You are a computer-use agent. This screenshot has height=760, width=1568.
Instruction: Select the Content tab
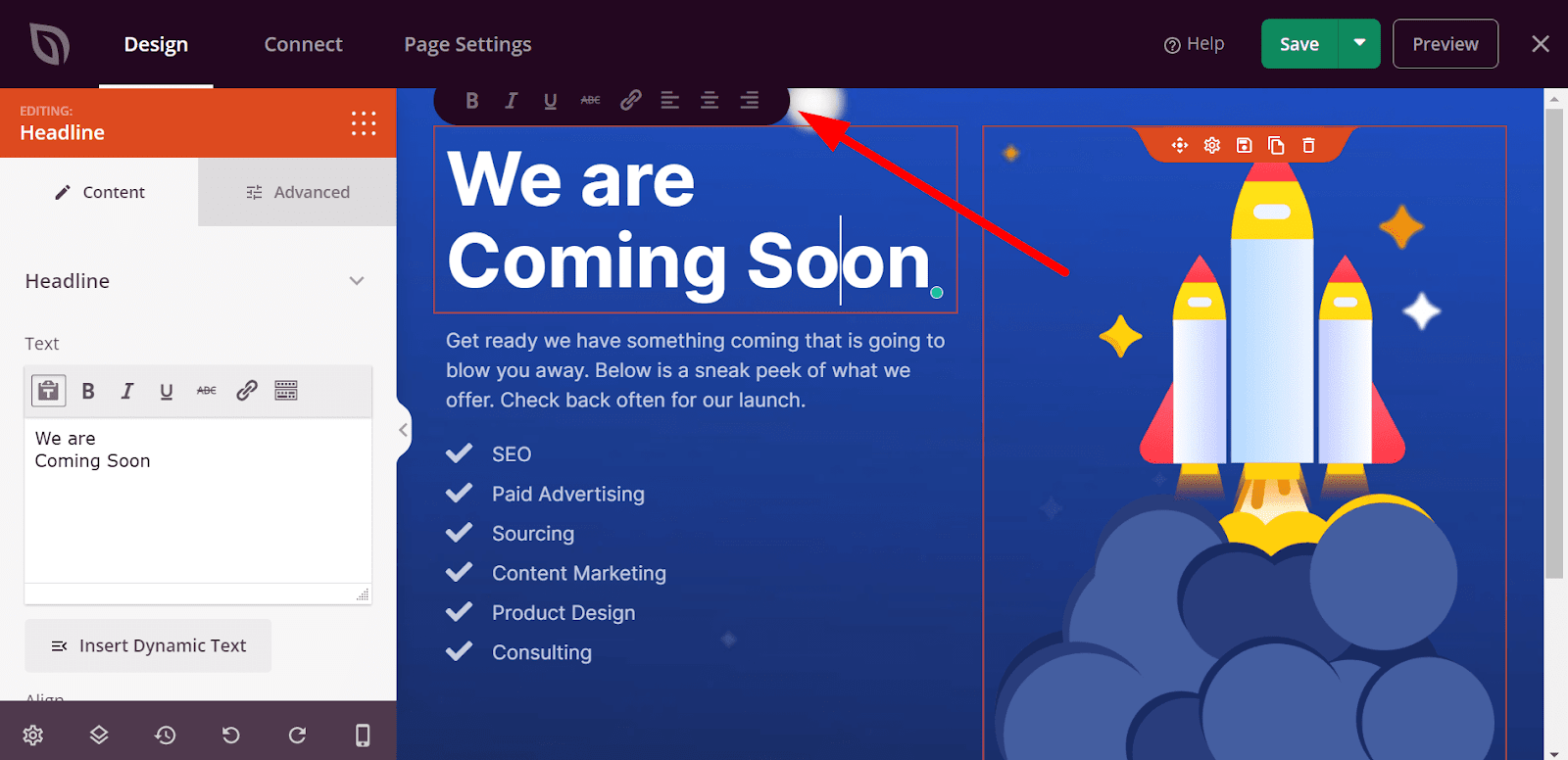click(x=99, y=192)
